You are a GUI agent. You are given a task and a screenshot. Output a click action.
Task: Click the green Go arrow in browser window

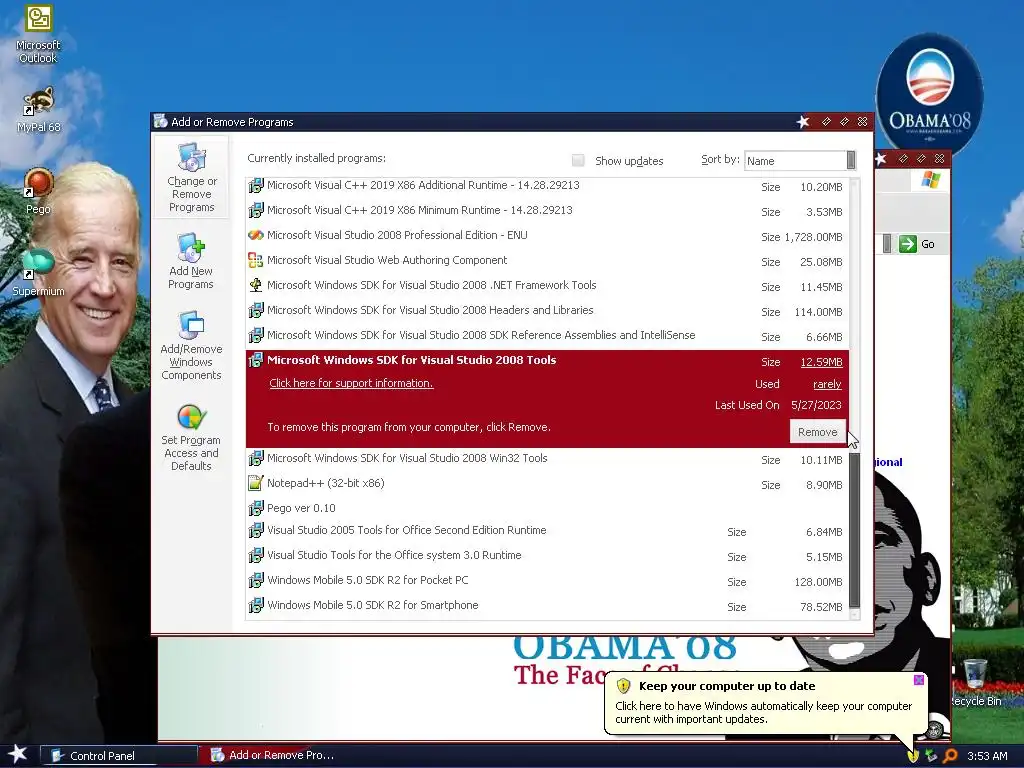coord(908,244)
